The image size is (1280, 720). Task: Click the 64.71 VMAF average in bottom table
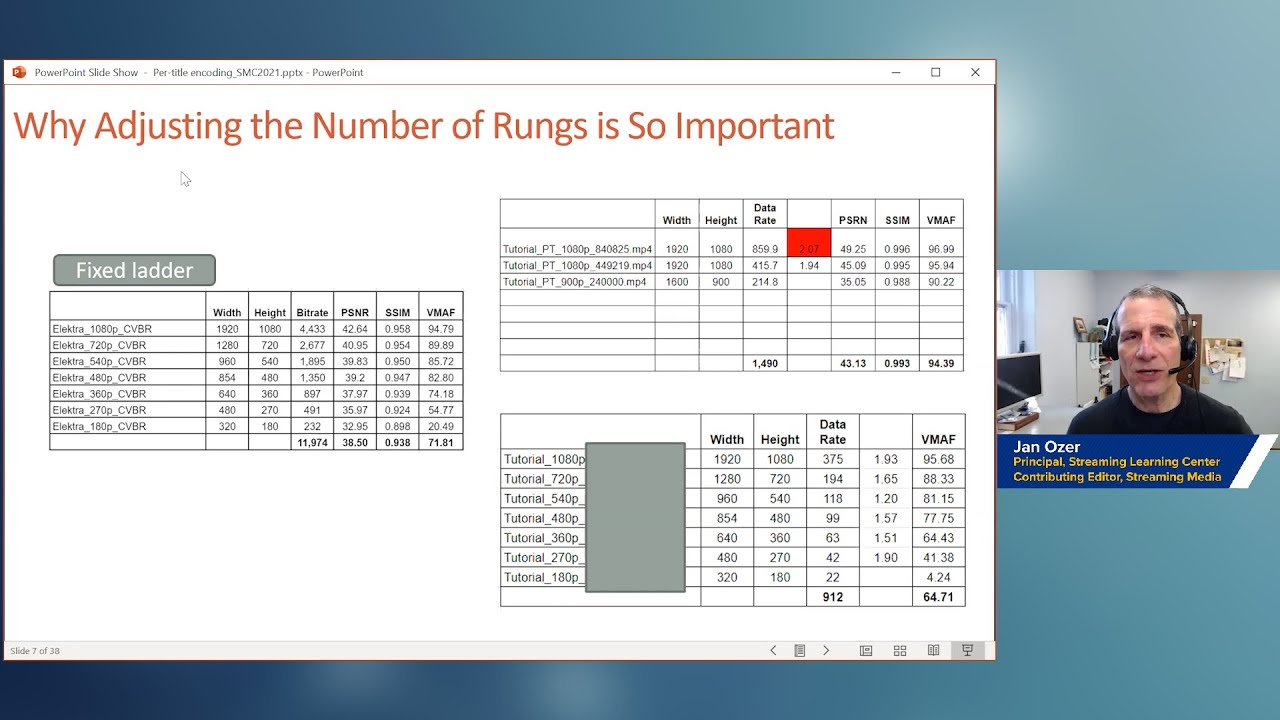(938, 597)
